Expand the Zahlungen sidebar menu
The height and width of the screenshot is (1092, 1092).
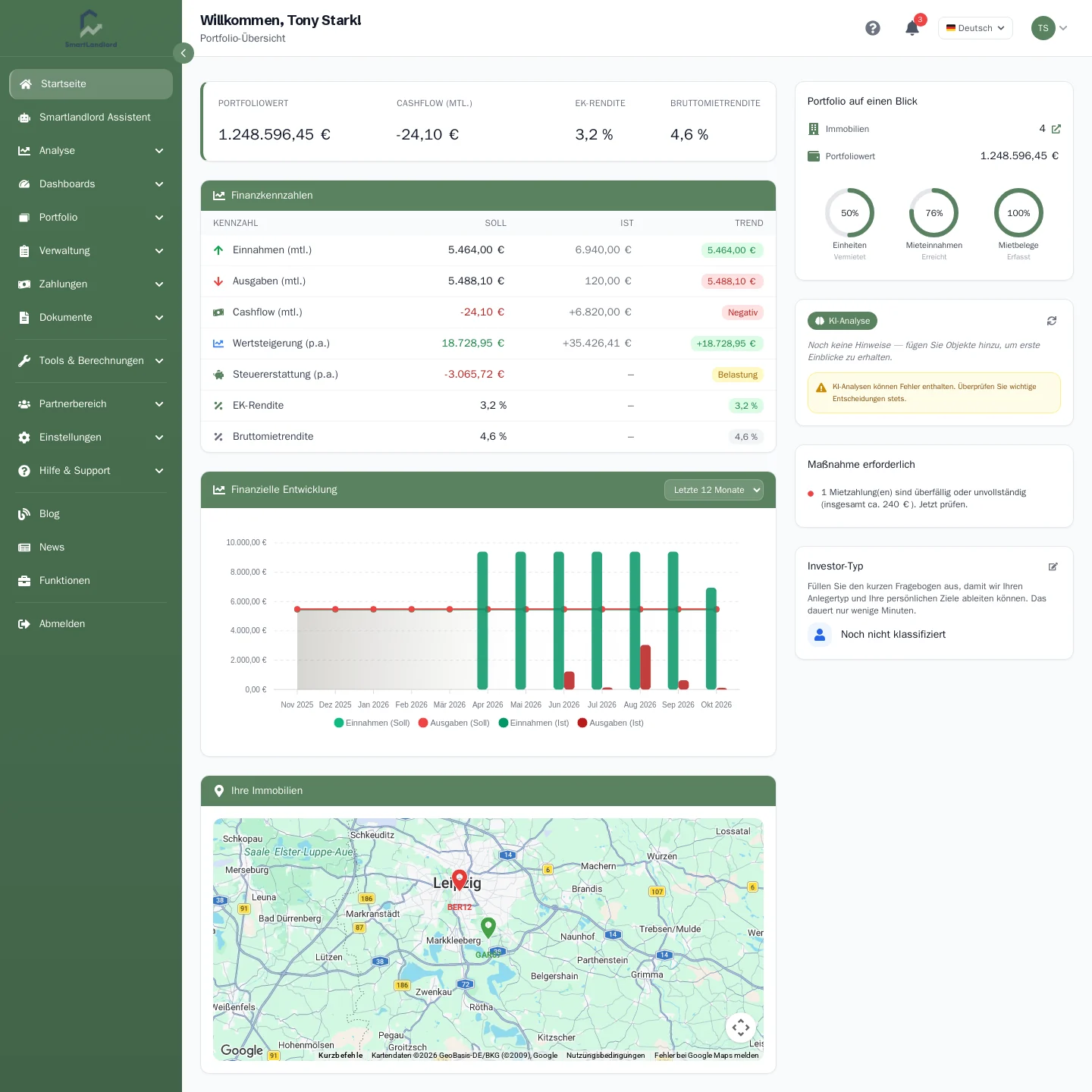91,284
